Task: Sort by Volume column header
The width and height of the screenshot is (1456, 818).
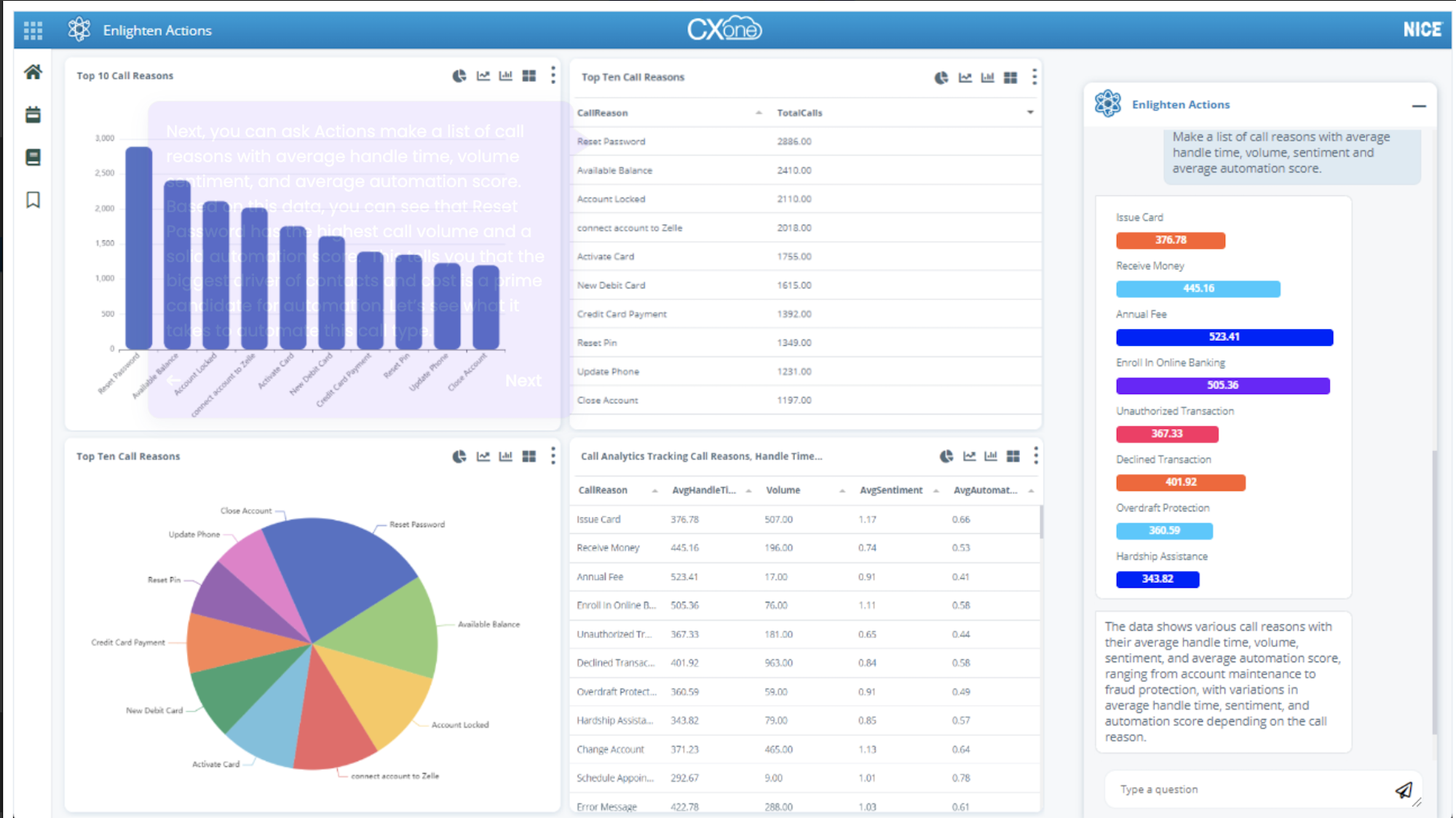Action: click(783, 490)
